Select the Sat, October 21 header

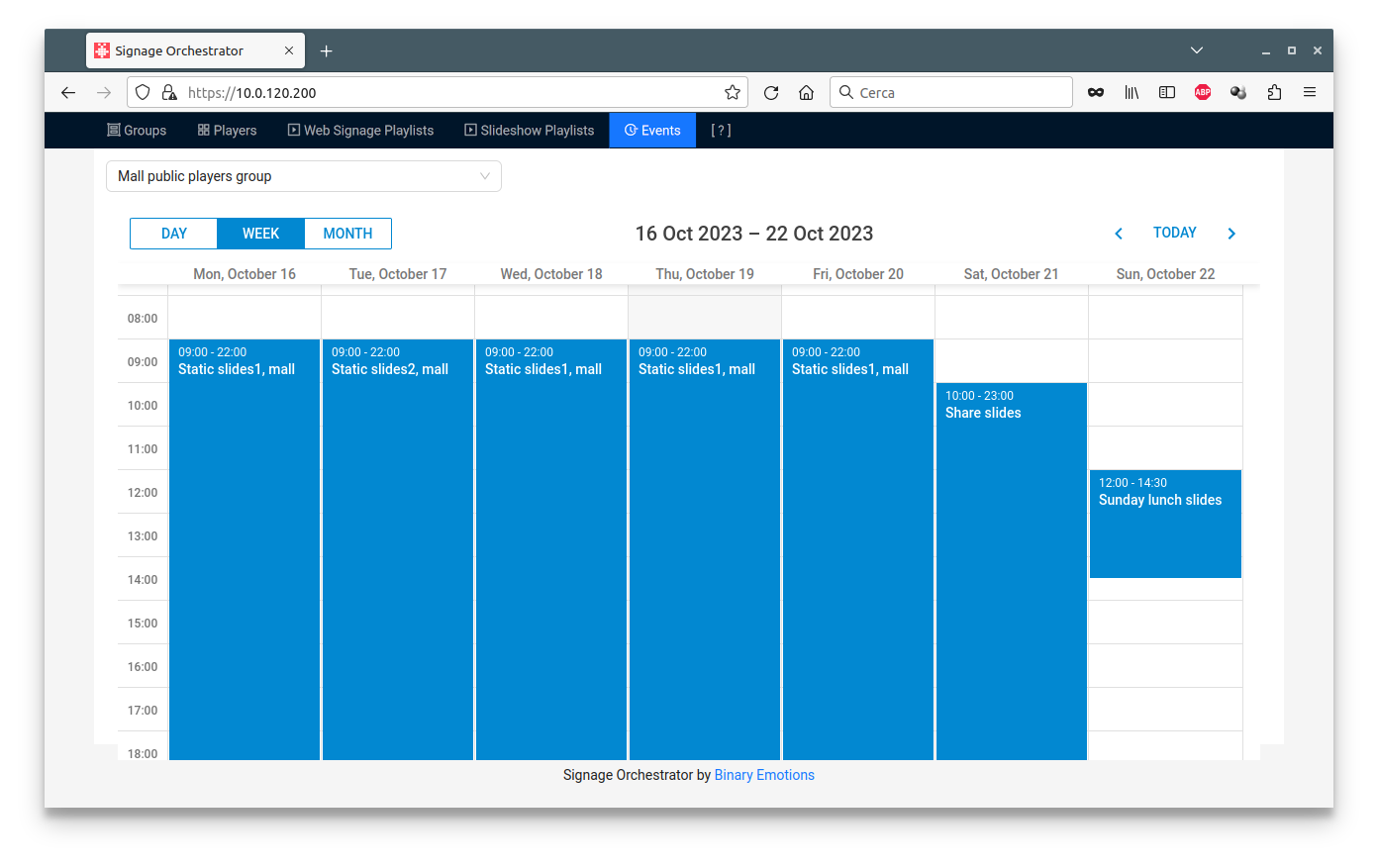point(1012,274)
